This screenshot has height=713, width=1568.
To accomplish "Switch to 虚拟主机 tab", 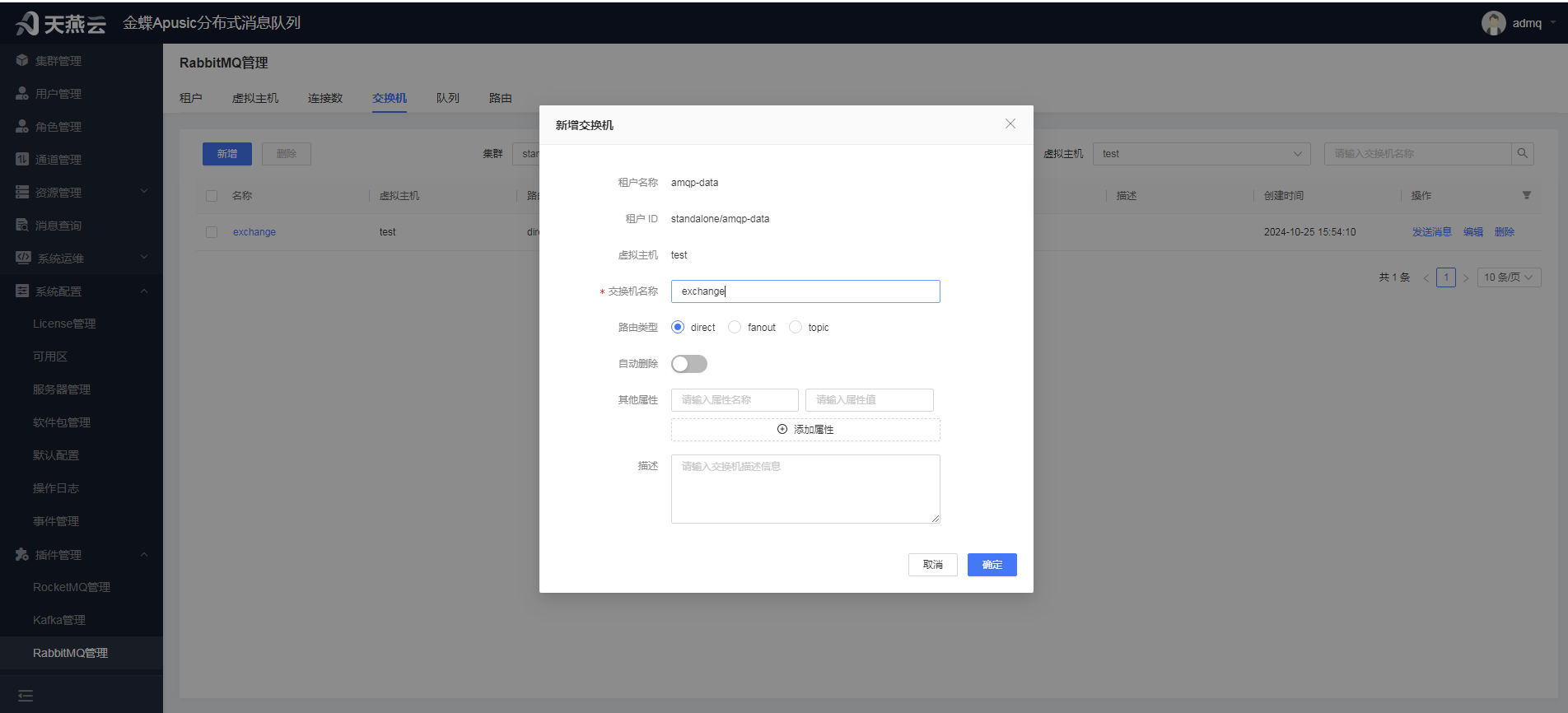I will [x=255, y=98].
